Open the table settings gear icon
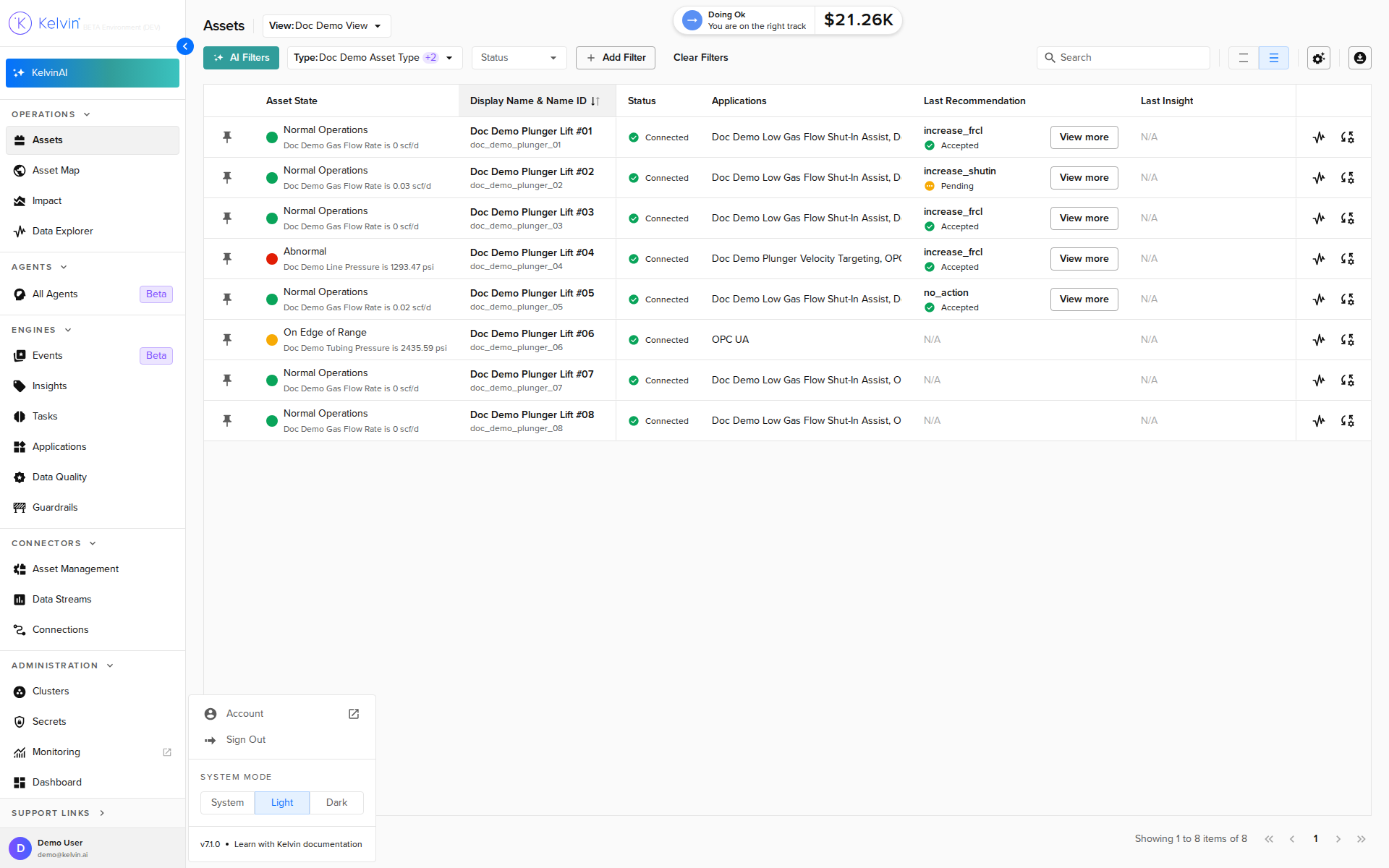The width and height of the screenshot is (1389, 868). [x=1319, y=58]
